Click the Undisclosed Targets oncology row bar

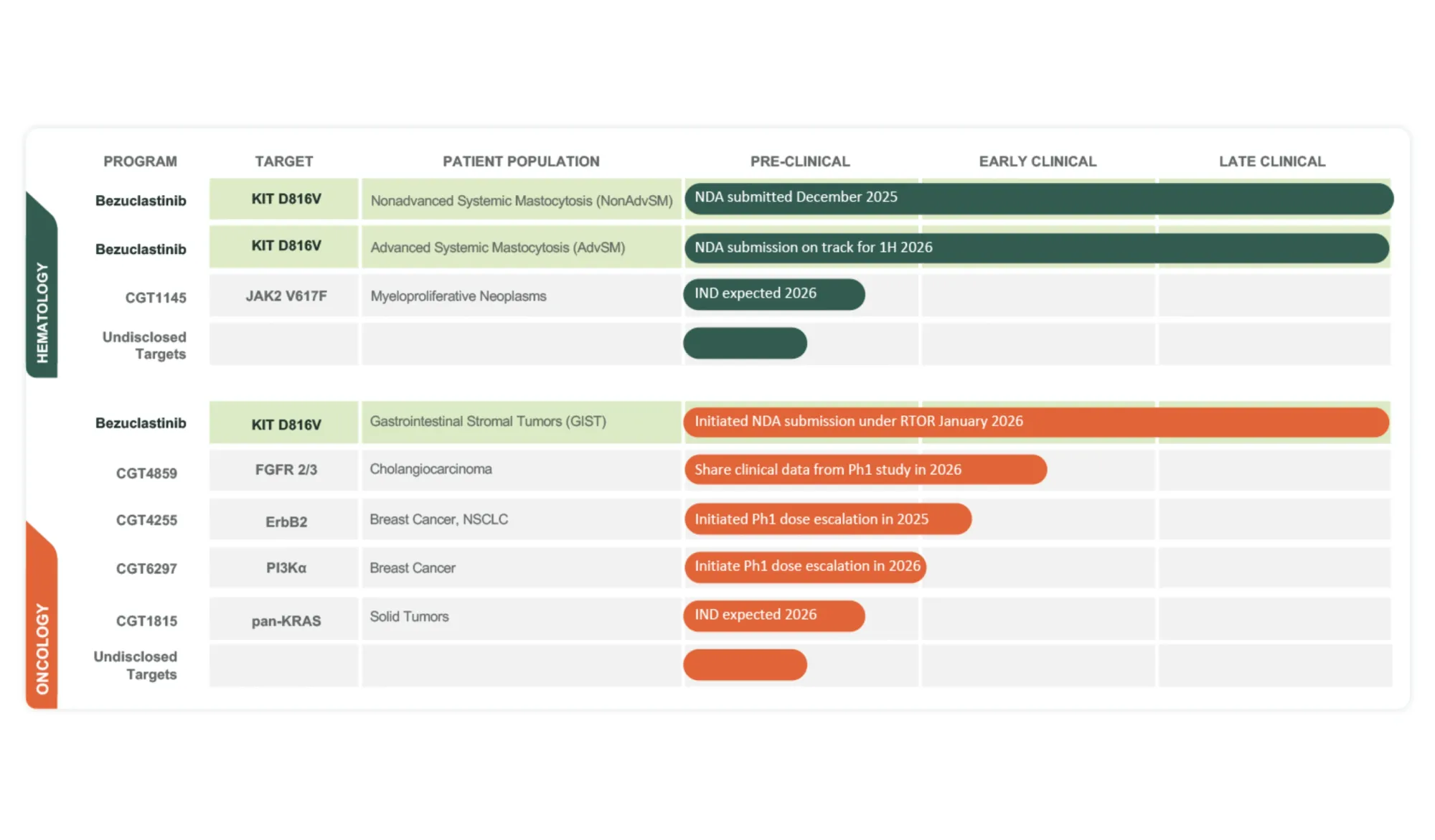point(746,665)
